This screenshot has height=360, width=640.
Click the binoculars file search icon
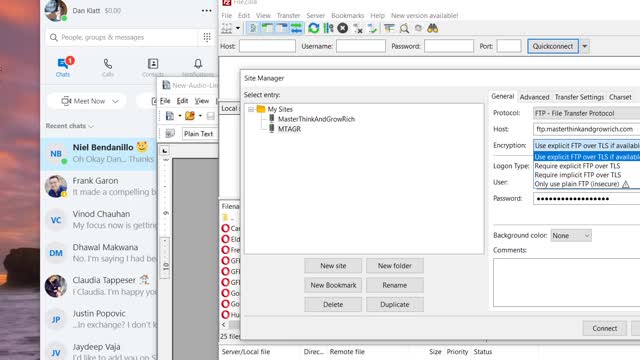[433, 28]
